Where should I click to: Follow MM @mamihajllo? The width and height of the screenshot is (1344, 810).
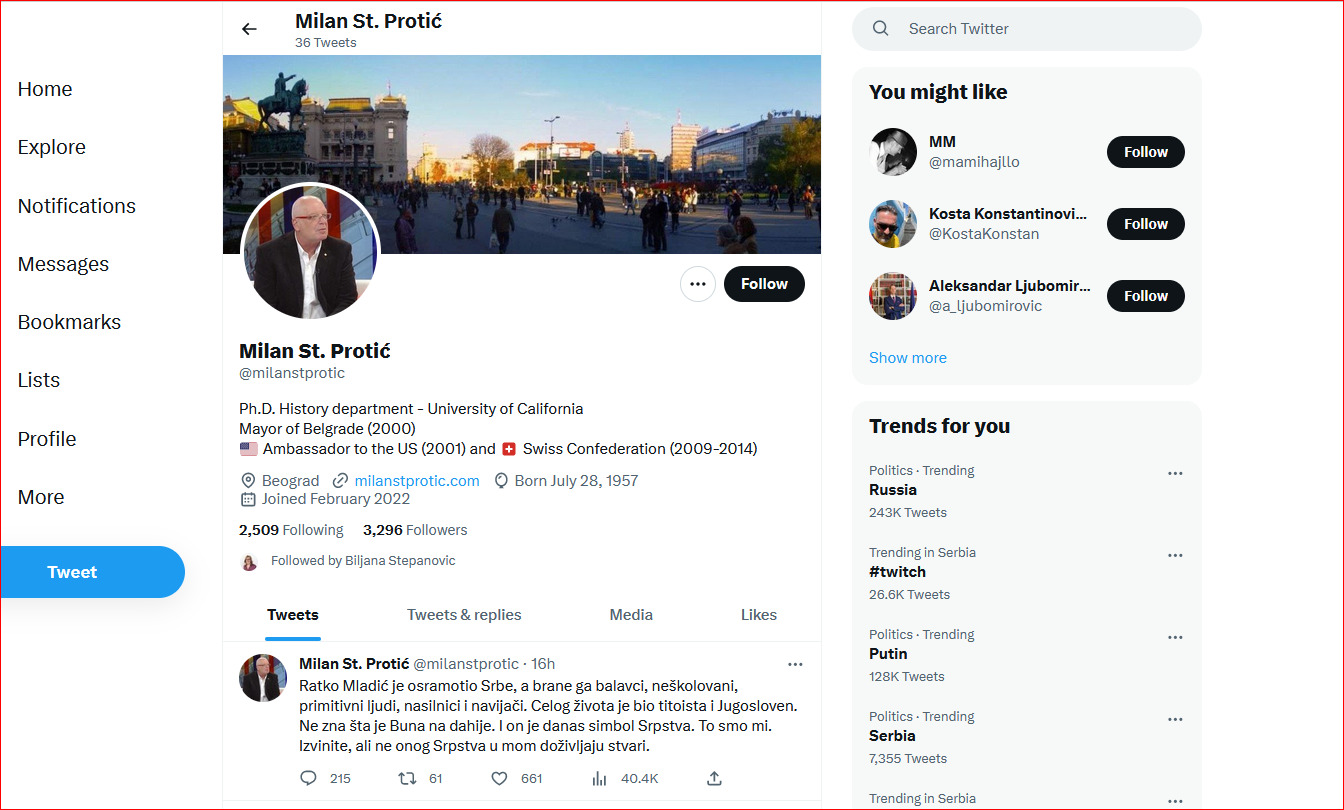pos(1145,152)
